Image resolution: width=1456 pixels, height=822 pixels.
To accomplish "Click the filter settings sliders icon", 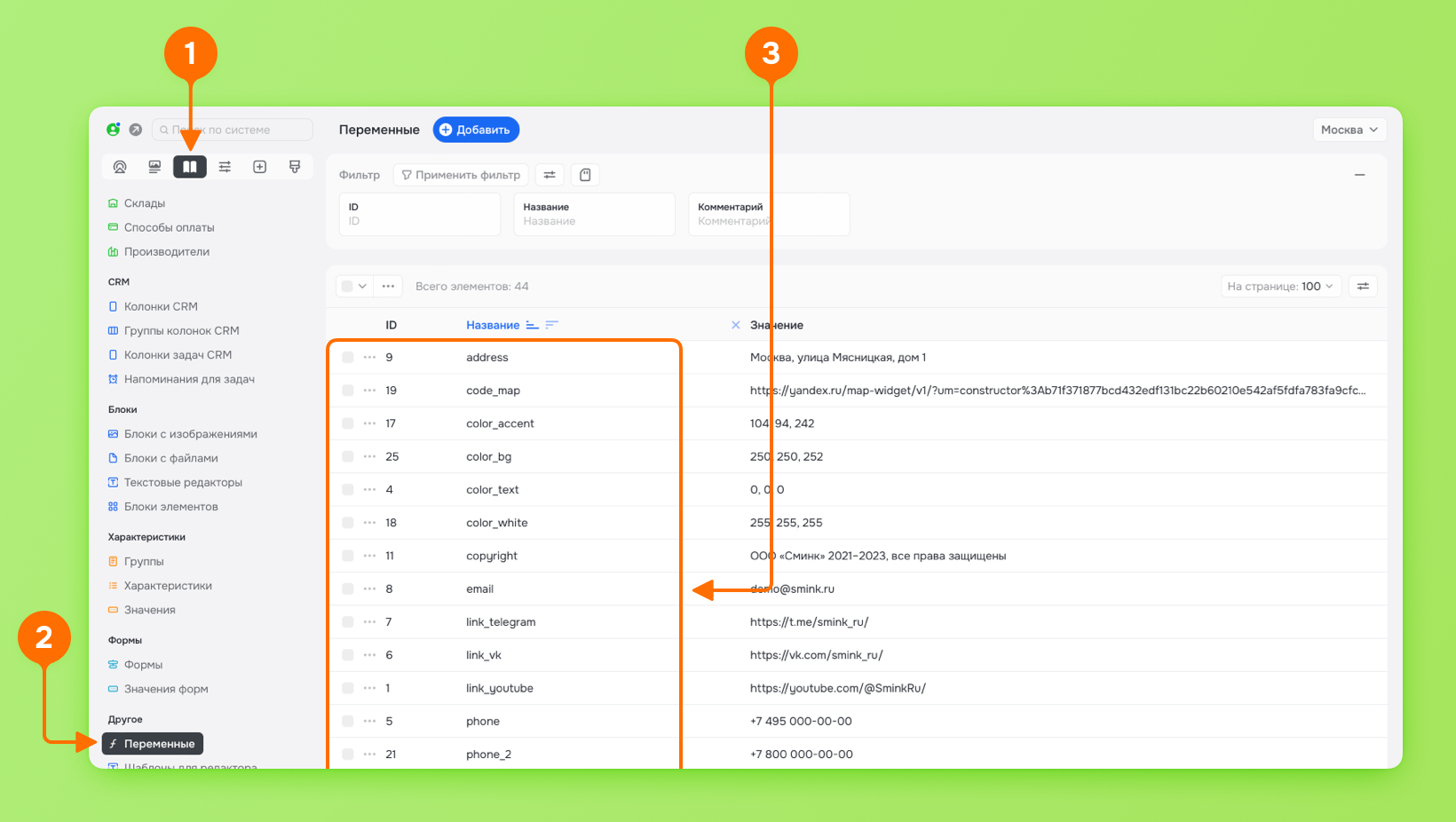I will pyautogui.click(x=550, y=175).
